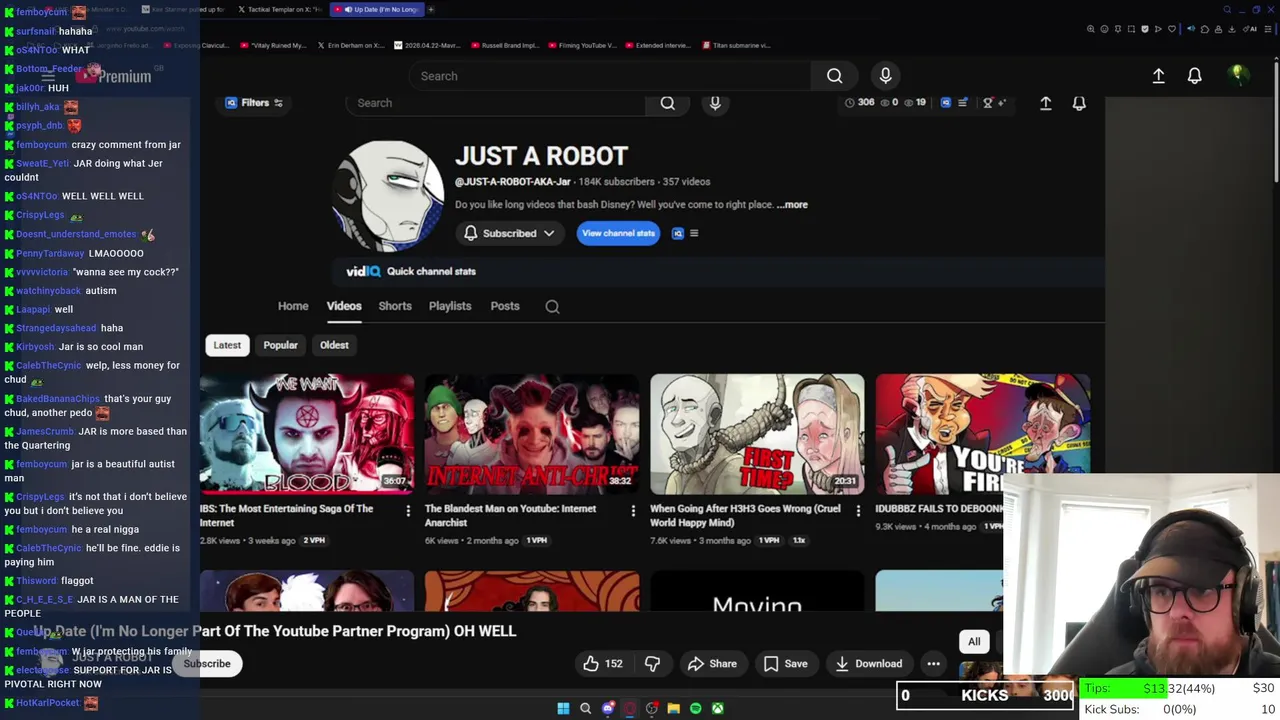Open Internet Anti-Christ video thumbnail
Viewport: 1280px width, 720px height.
[x=531, y=434]
